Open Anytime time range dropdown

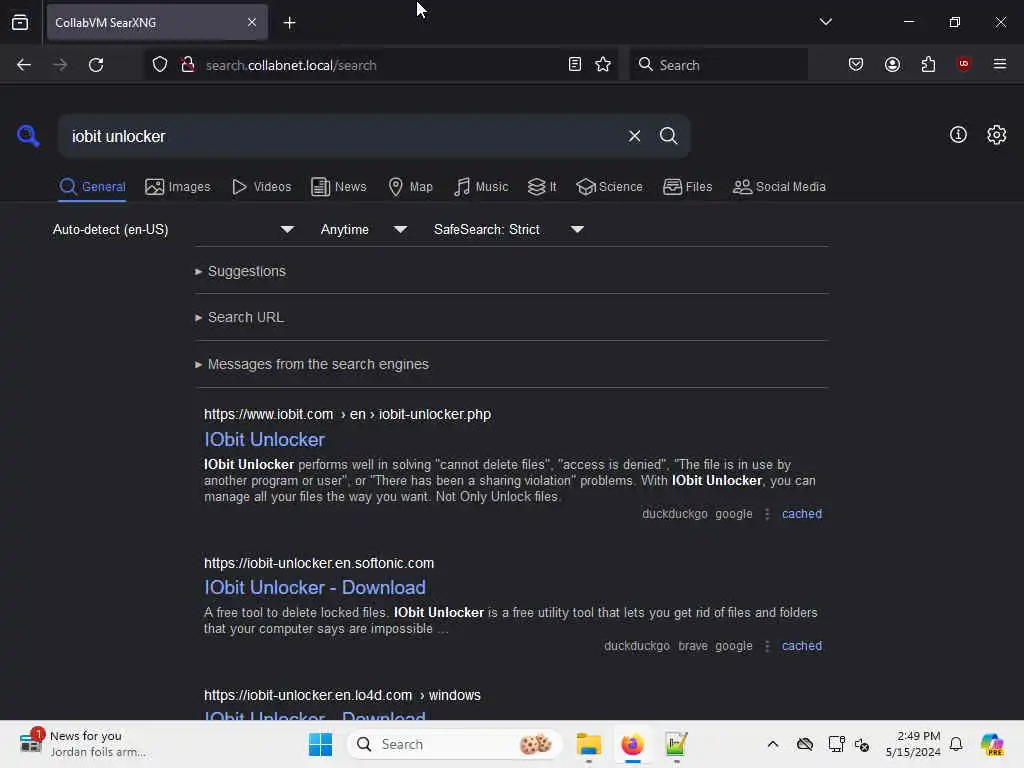364,229
